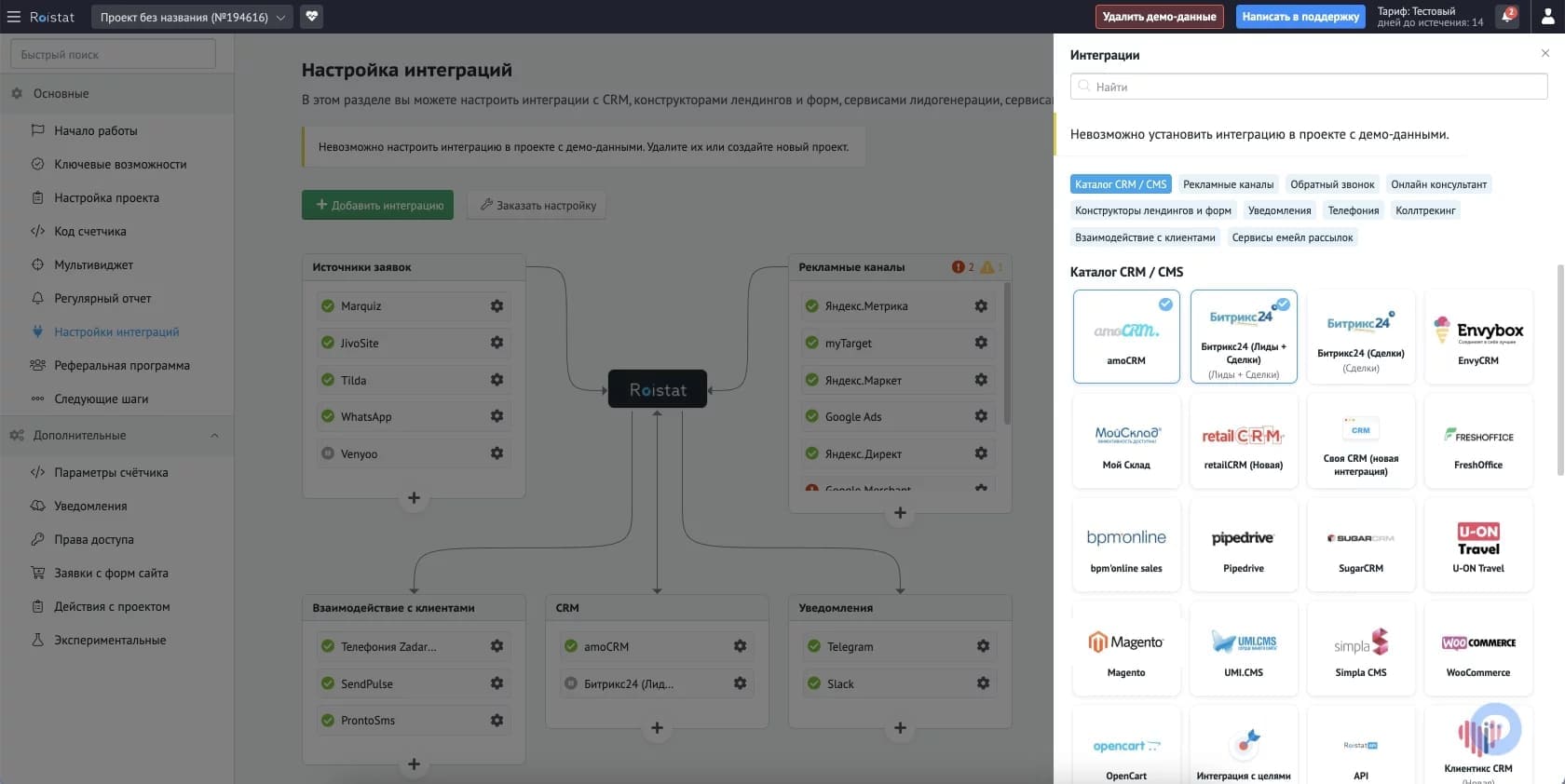Toggle the Битрикс24 (Лид... status indicator
The image size is (1565, 784).
(x=571, y=683)
